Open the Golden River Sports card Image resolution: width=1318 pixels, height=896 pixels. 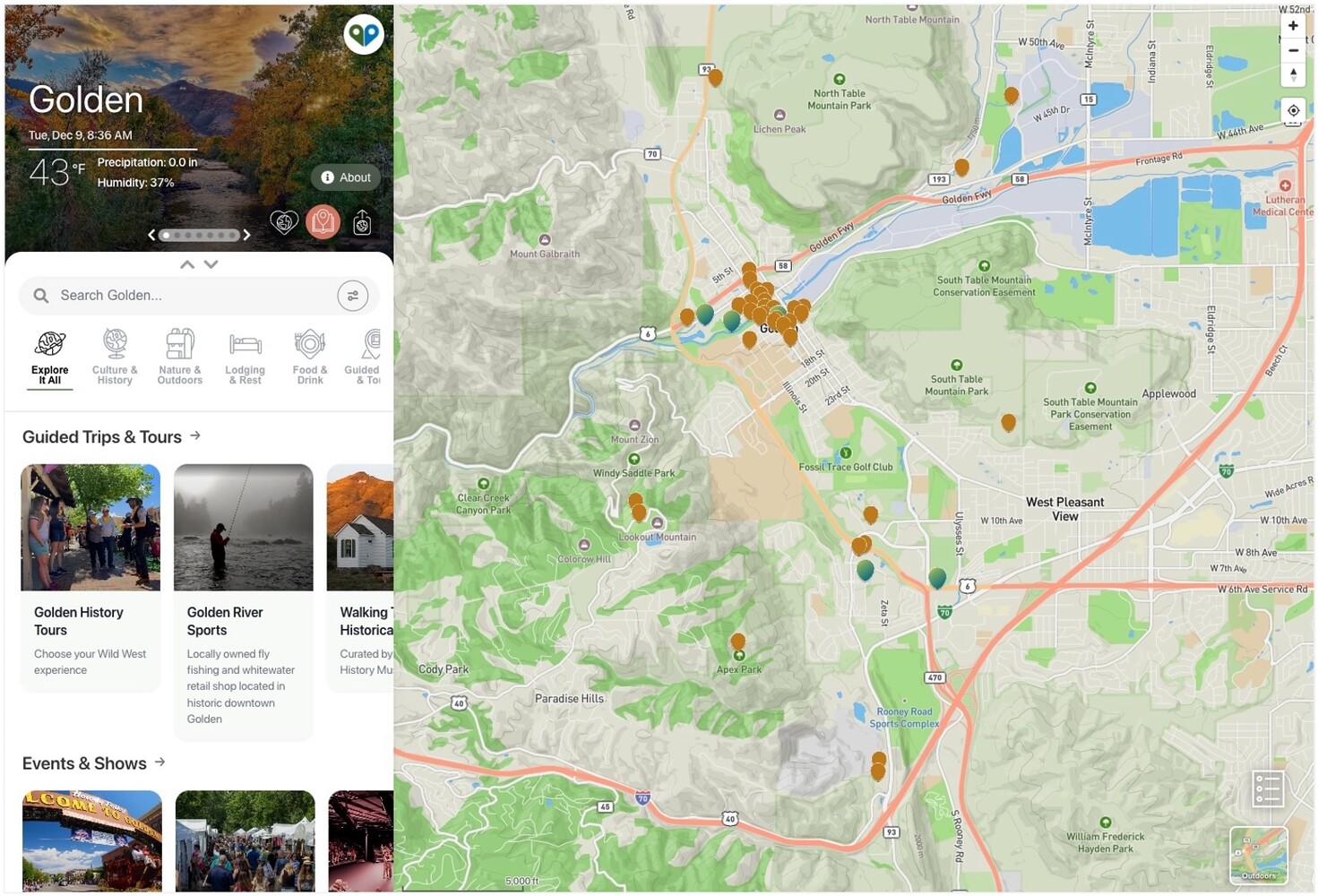pos(244,602)
